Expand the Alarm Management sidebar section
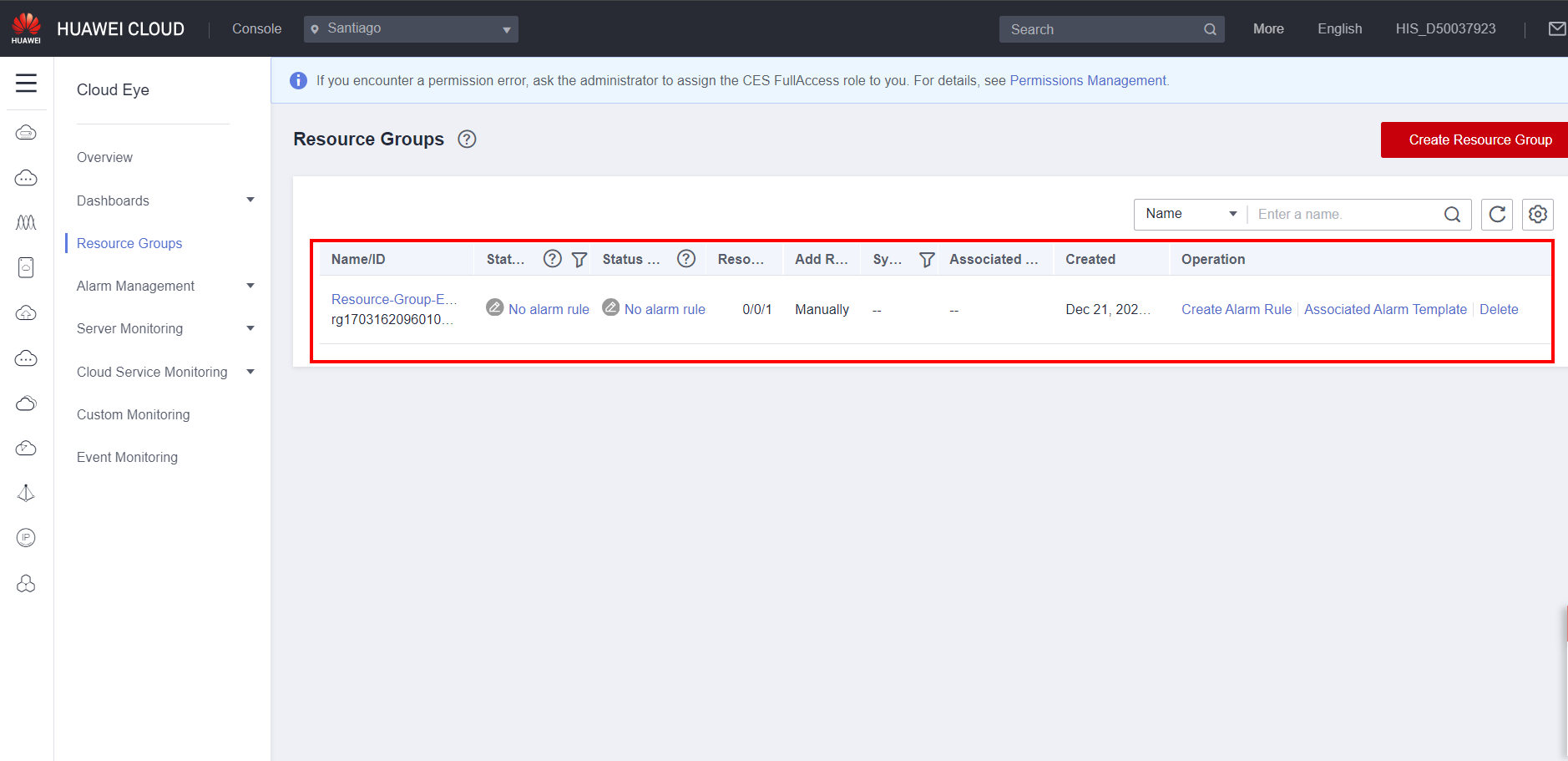Image resolution: width=1568 pixels, height=761 pixels. coord(165,286)
